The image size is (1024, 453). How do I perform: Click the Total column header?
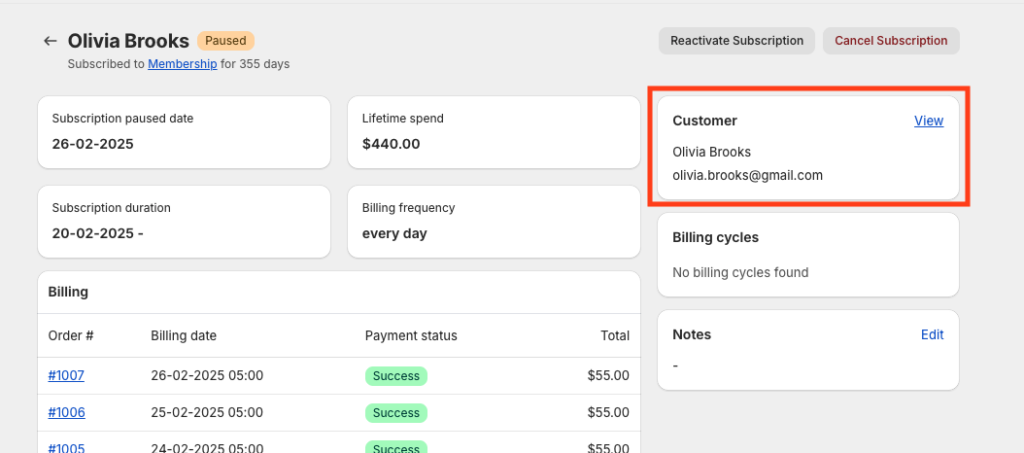[x=614, y=336]
